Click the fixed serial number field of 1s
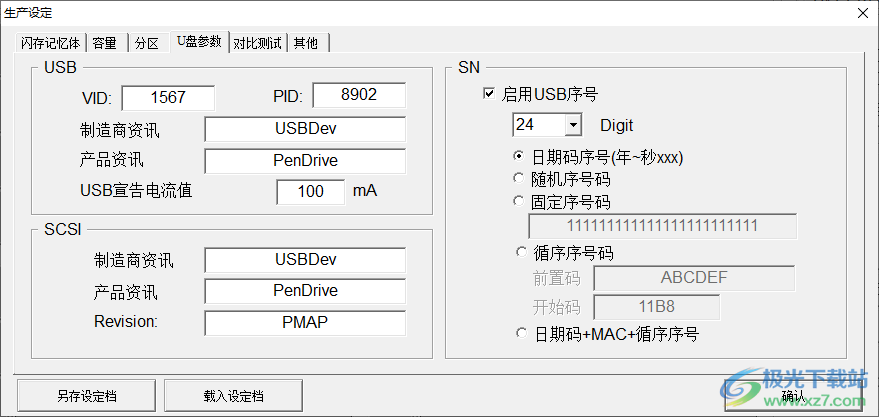The height and width of the screenshot is (417, 879). coord(662,226)
